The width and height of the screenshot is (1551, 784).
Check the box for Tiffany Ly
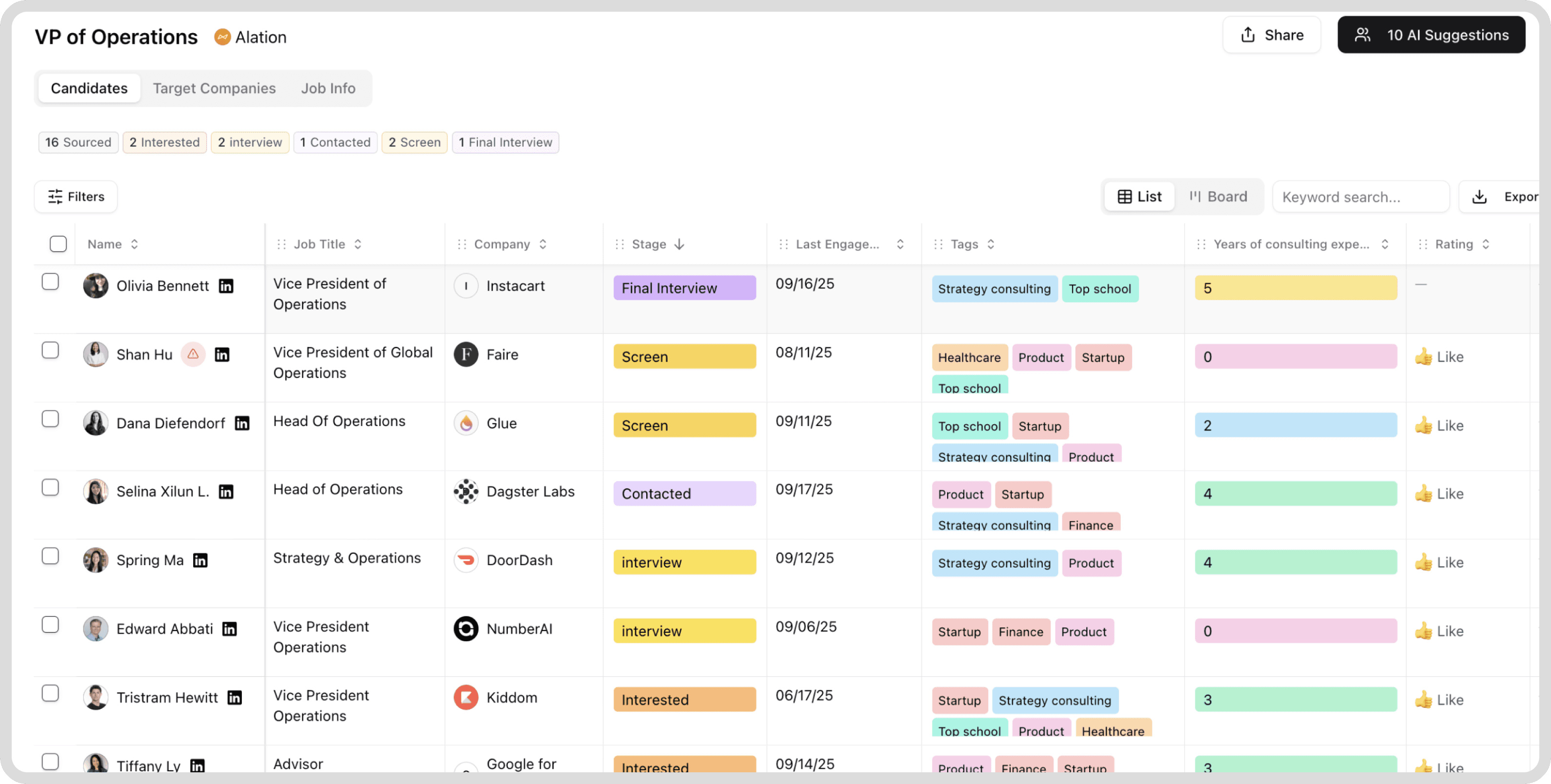51,762
